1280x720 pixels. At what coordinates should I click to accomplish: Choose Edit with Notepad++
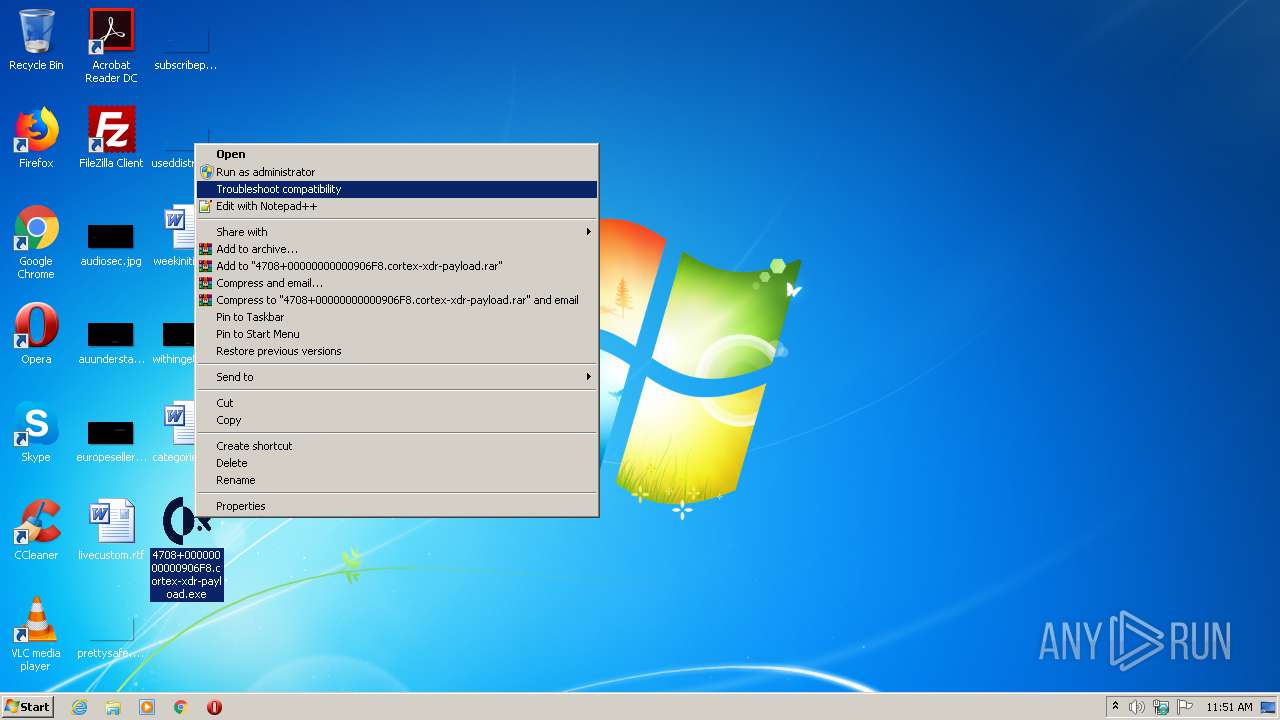397,206
